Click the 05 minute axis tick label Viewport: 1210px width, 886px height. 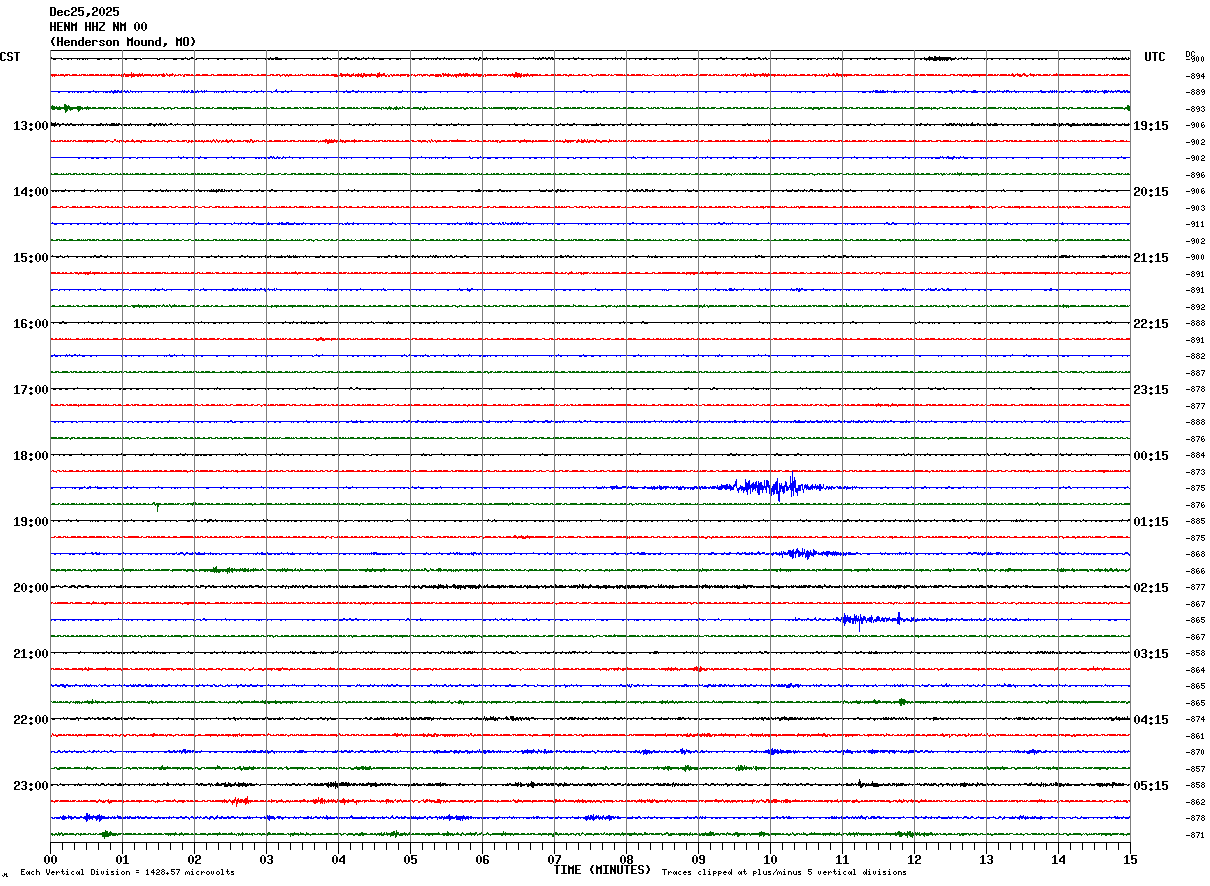(410, 859)
